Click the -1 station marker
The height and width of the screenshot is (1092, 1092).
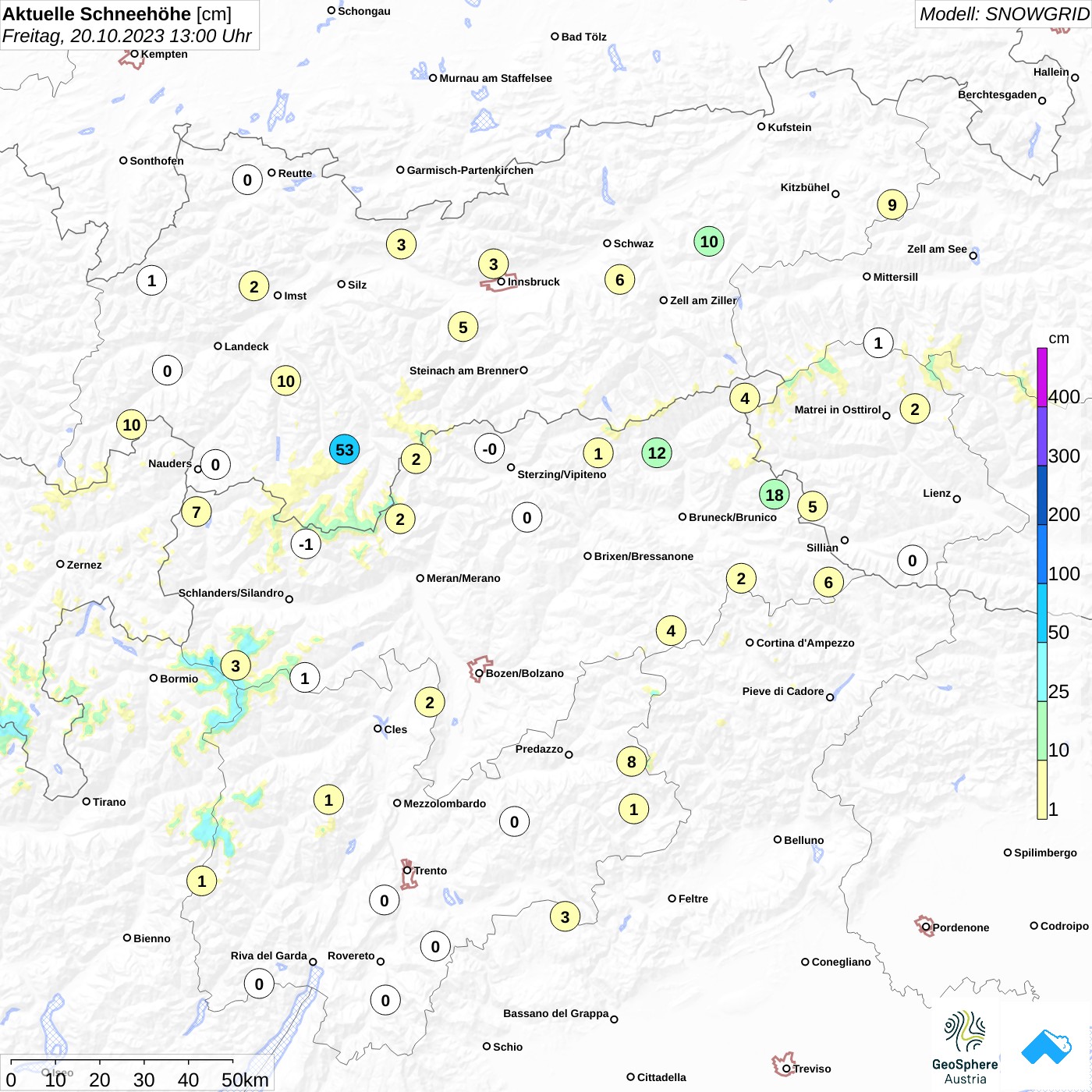[x=306, y=544]
